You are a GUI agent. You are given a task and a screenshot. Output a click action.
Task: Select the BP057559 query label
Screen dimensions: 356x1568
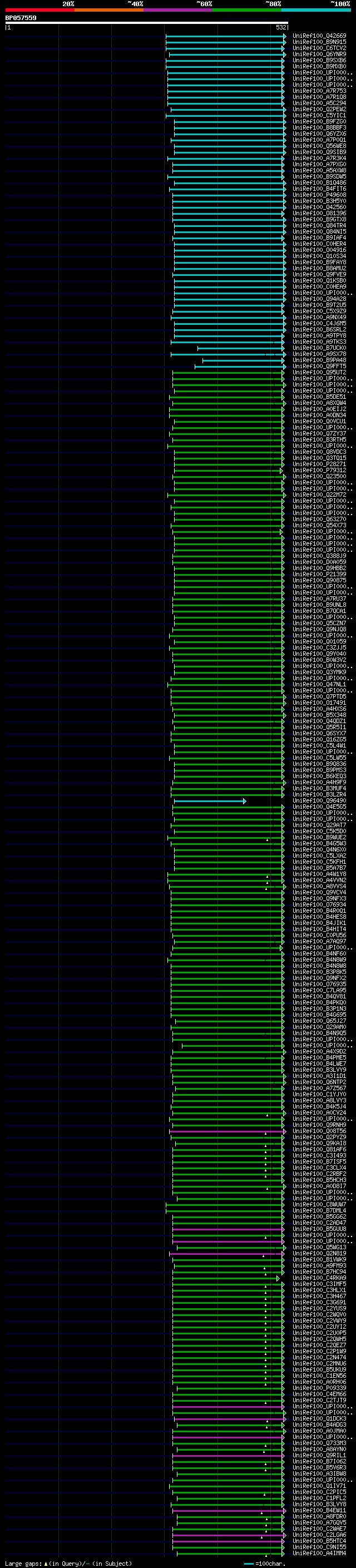(21, 18)
